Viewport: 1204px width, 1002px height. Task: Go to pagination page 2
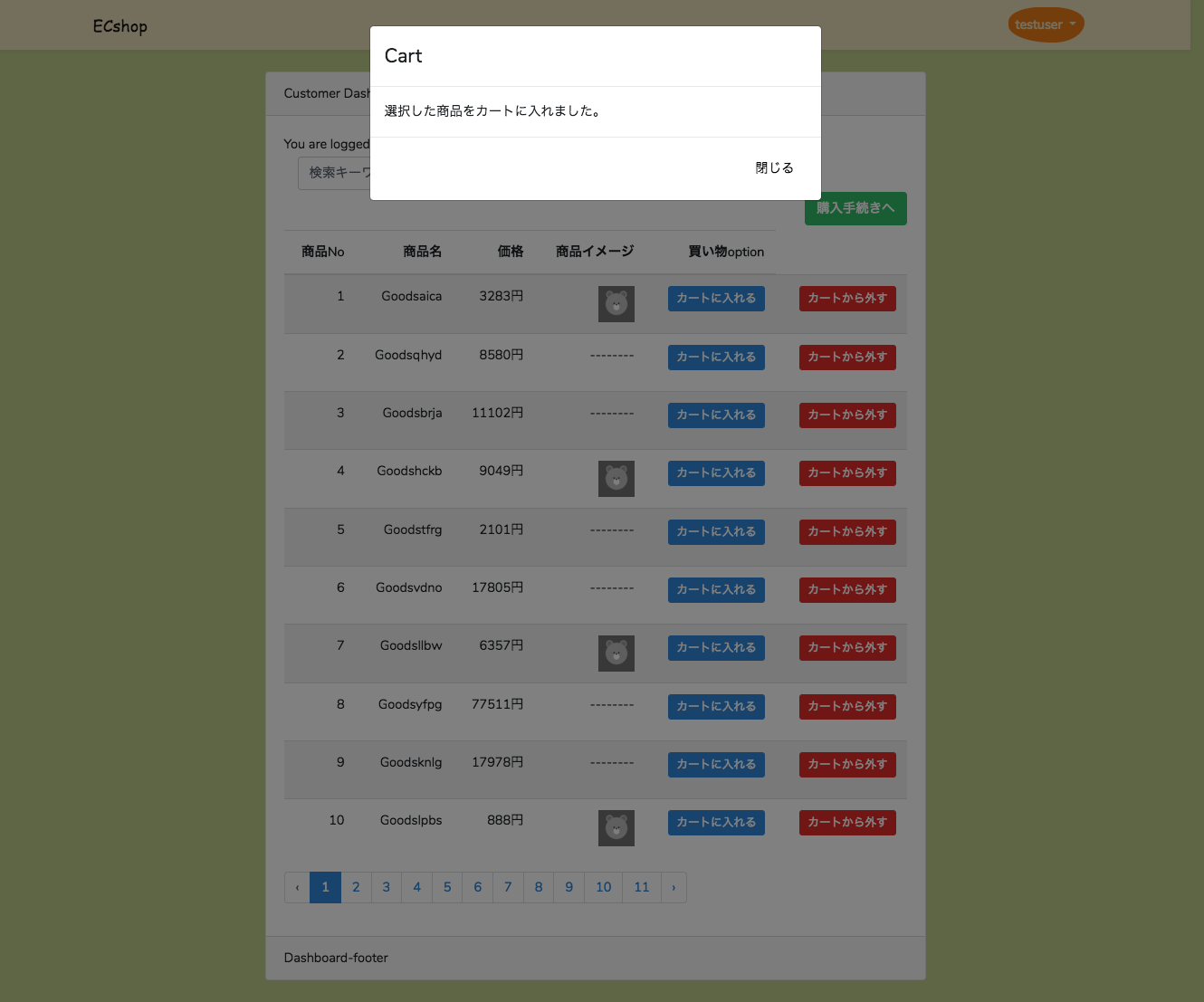tap(356, 887)
